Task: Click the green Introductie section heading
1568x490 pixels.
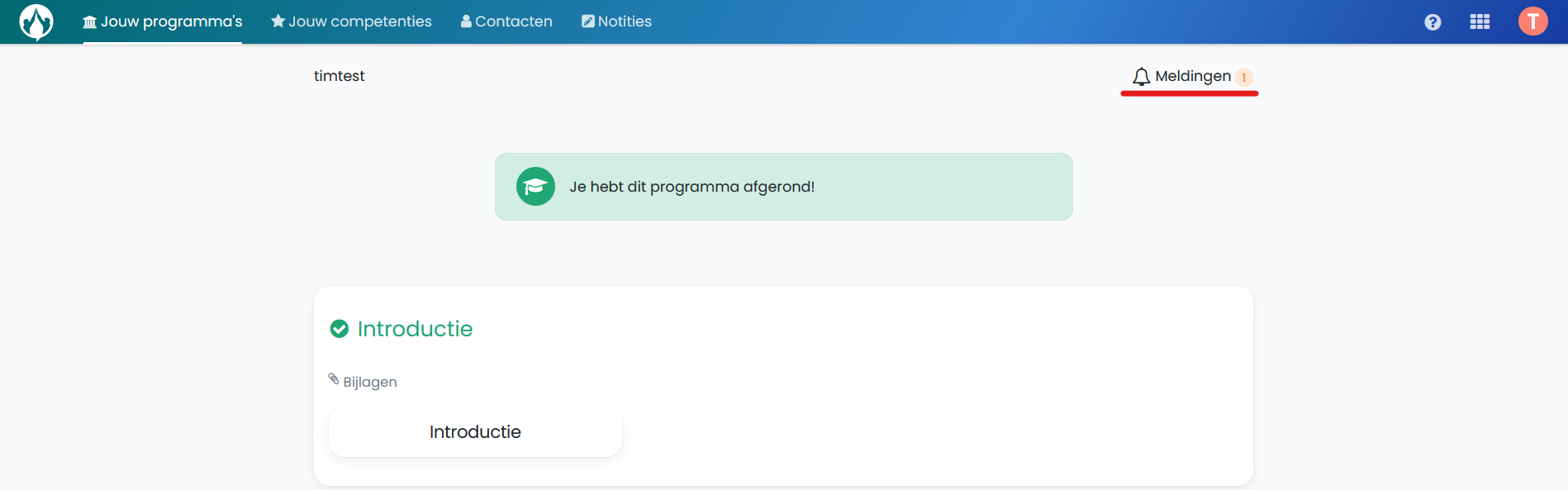Action: [x=415, y=329]
